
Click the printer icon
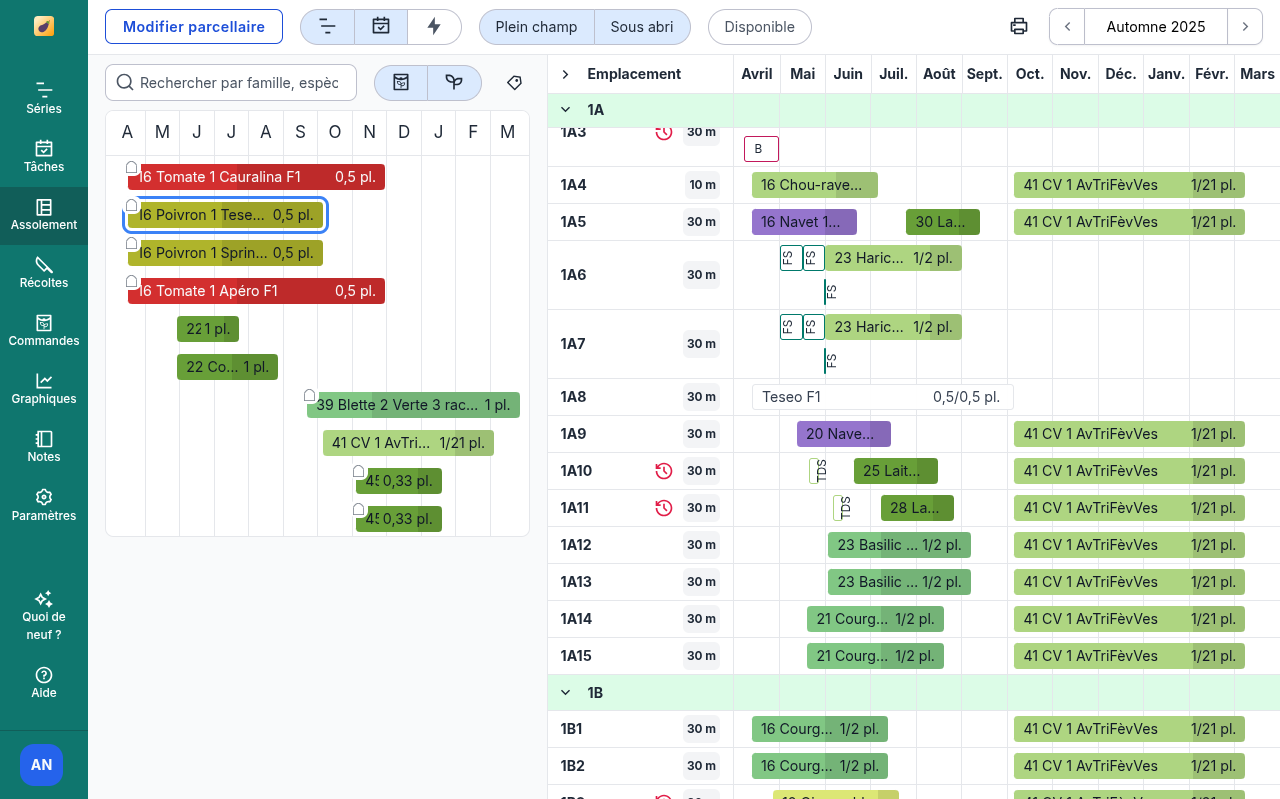[x=1019, y=27]
